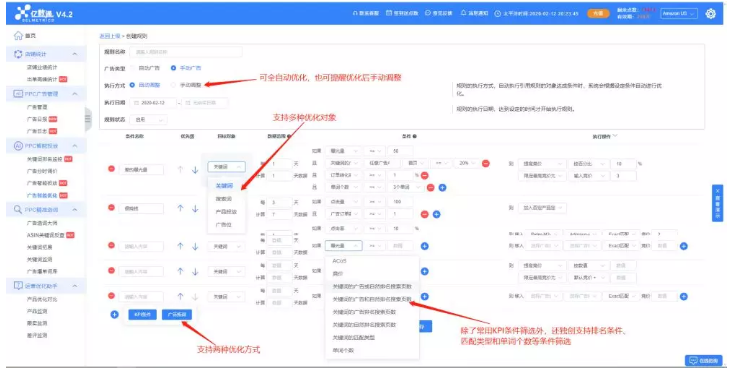736x375 pixels.
Task: Open the settings gear in the header
Action: (x=711, y=14)
